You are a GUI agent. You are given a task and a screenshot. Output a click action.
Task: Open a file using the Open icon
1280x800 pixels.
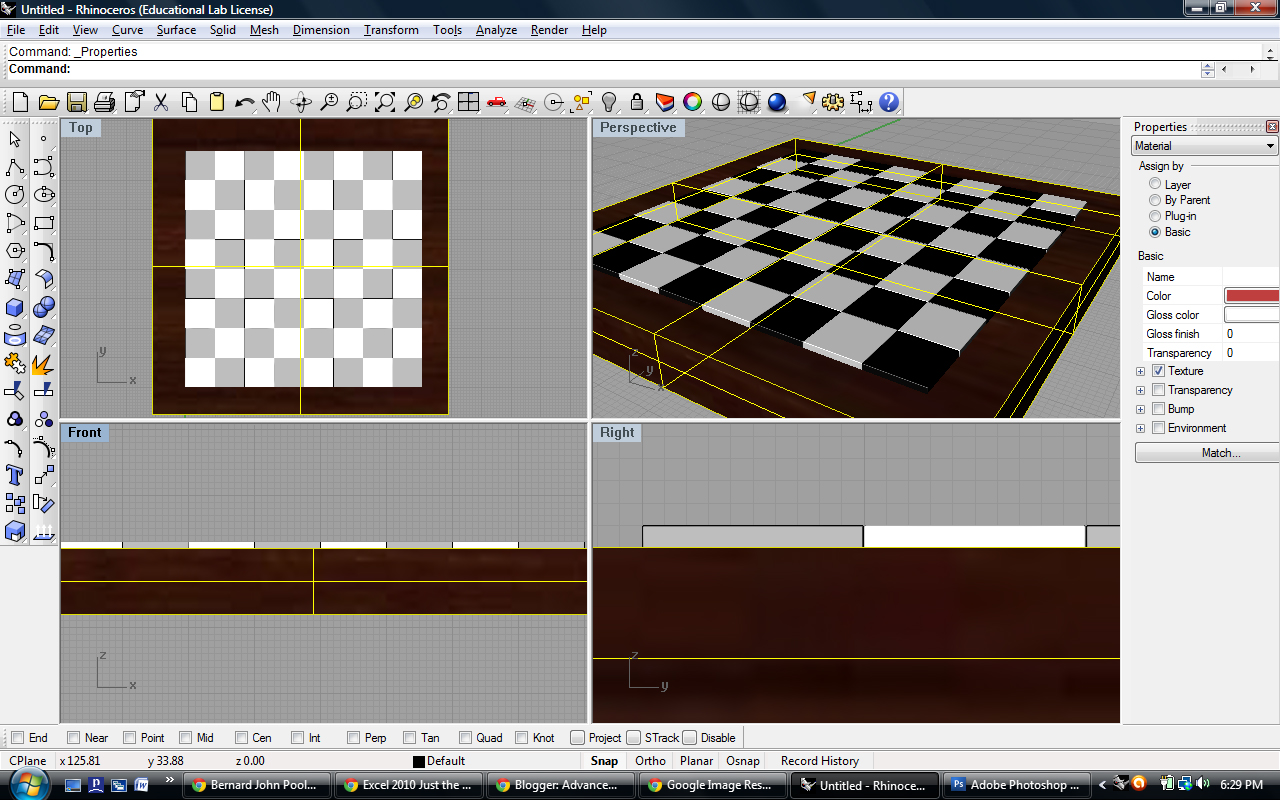[48, 101]
